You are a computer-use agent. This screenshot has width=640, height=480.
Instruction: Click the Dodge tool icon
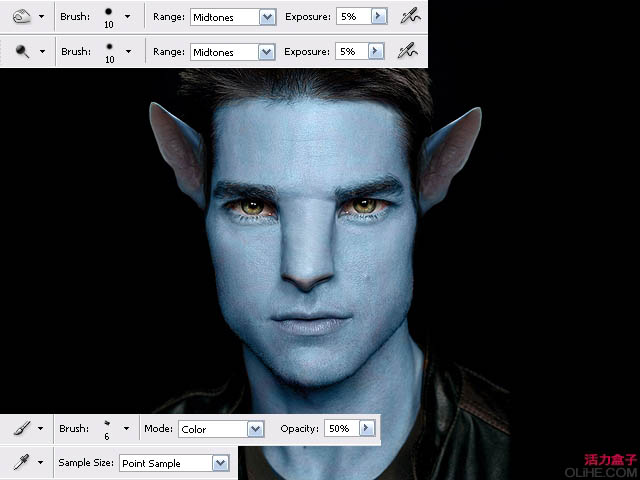[x=20, y=50]
